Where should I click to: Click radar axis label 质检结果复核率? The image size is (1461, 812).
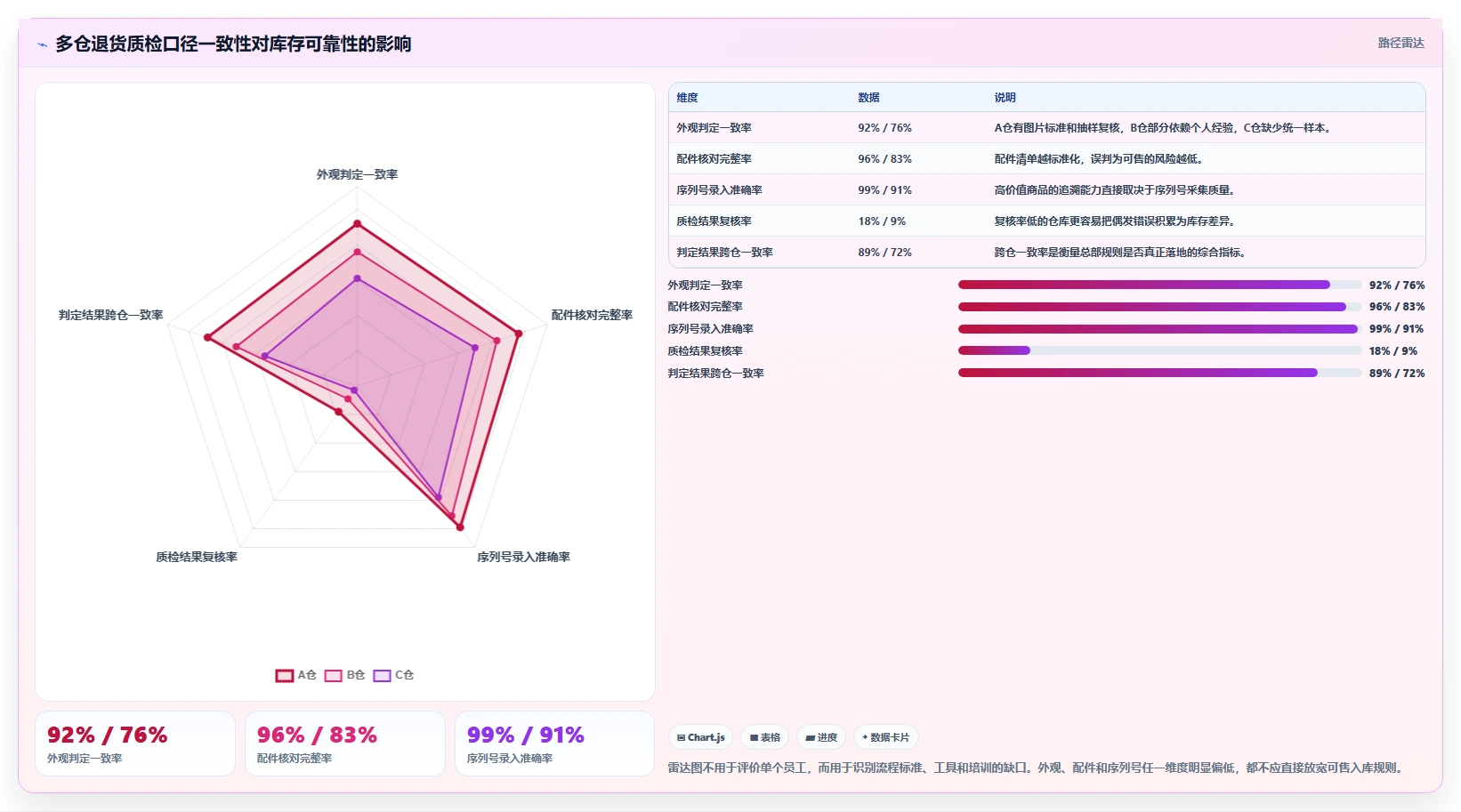click(x=197, y=557)
